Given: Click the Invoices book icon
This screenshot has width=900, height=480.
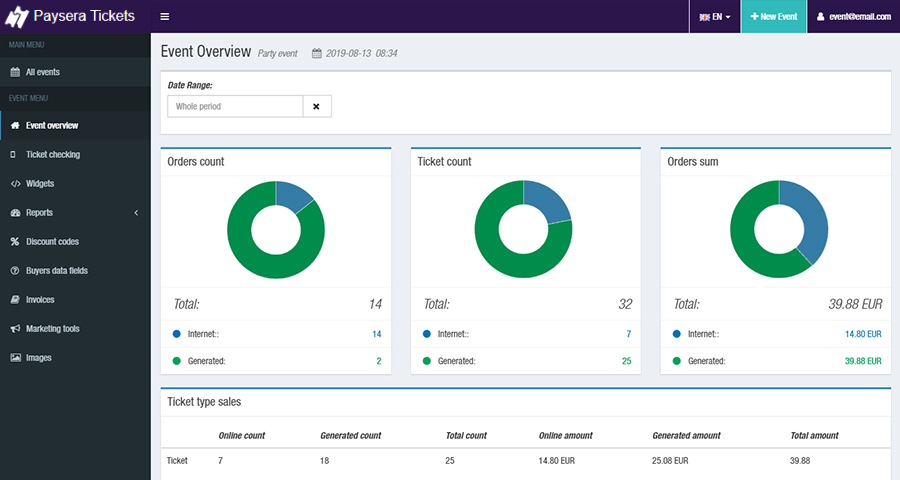Looking at the screenshot, I should (x=14, y=300).
